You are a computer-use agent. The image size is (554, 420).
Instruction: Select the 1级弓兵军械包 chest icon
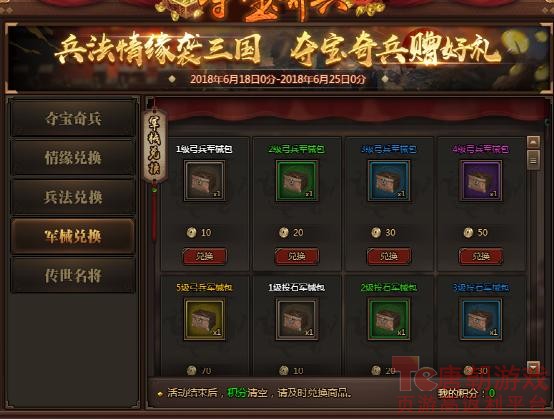point(204,181)
